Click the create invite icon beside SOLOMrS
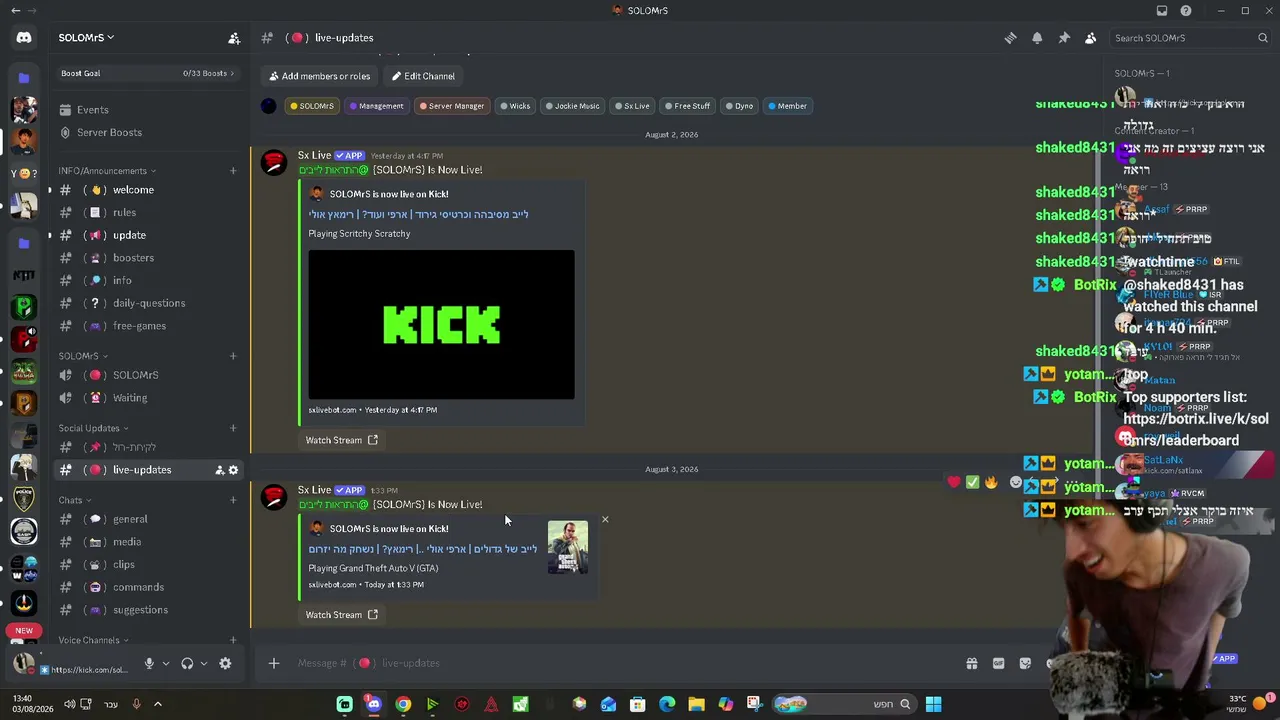 [x=234, y=38]
